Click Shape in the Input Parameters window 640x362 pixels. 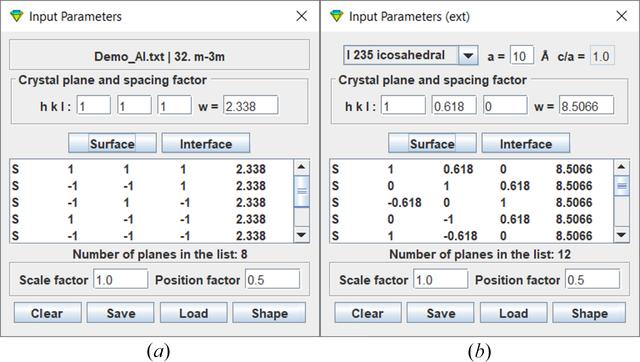coord(269,313)
